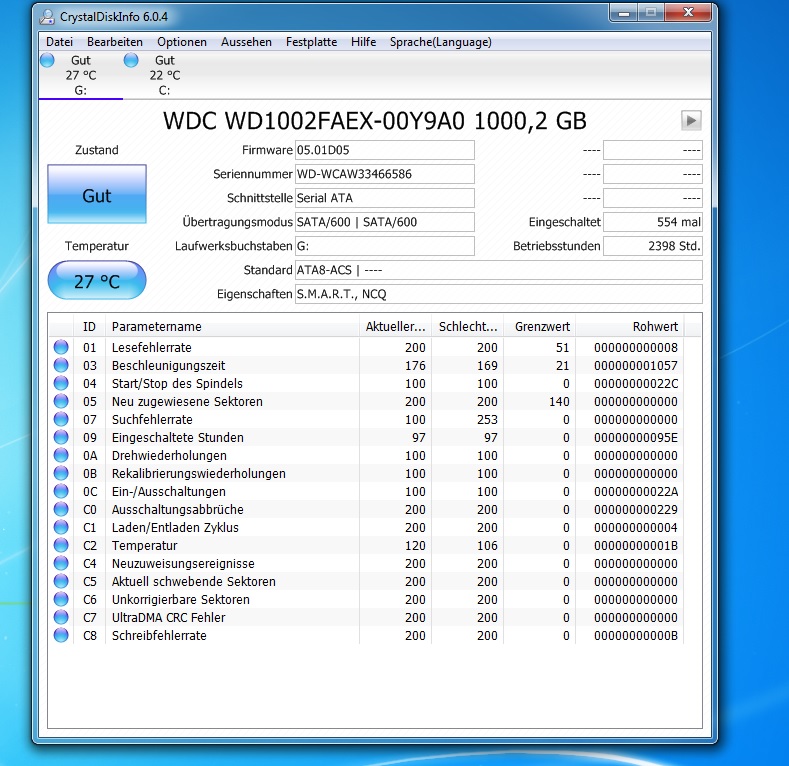Viewport: 789px width, 766px height.
Task: Click the Schlecht column header
Action: (x=467, y=327)
